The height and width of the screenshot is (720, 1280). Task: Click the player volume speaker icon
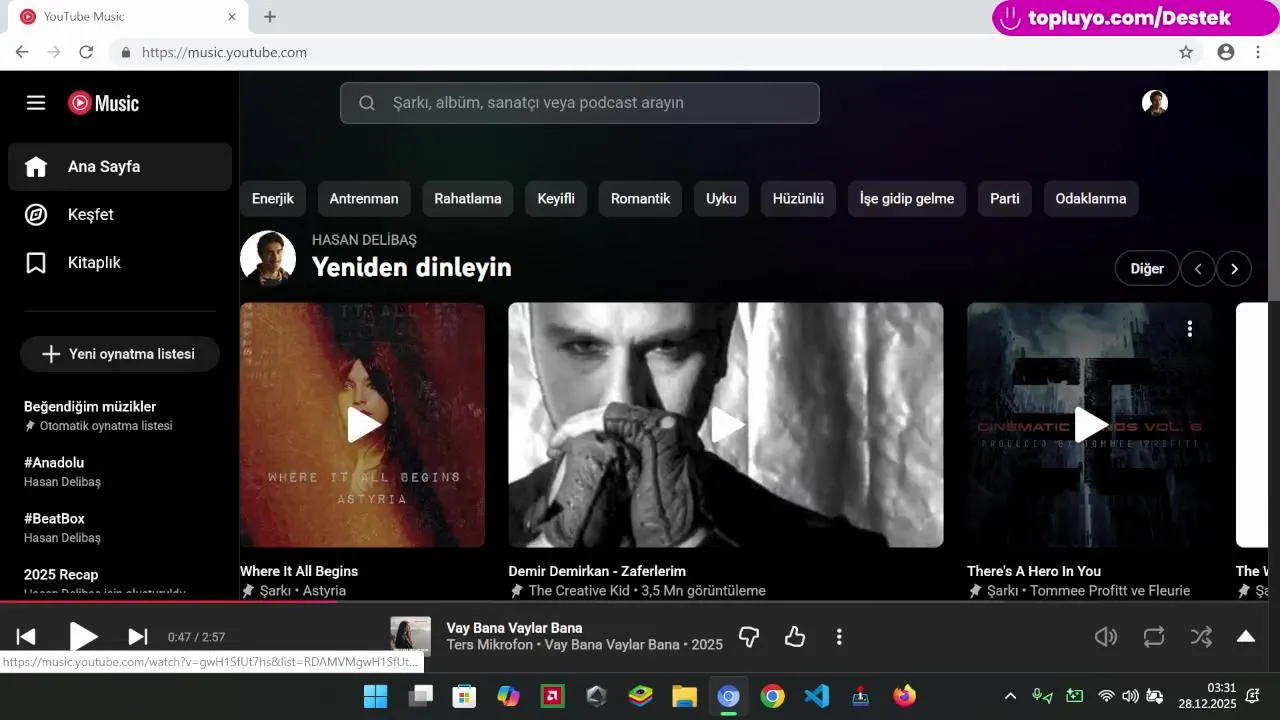coord(1105,637)
